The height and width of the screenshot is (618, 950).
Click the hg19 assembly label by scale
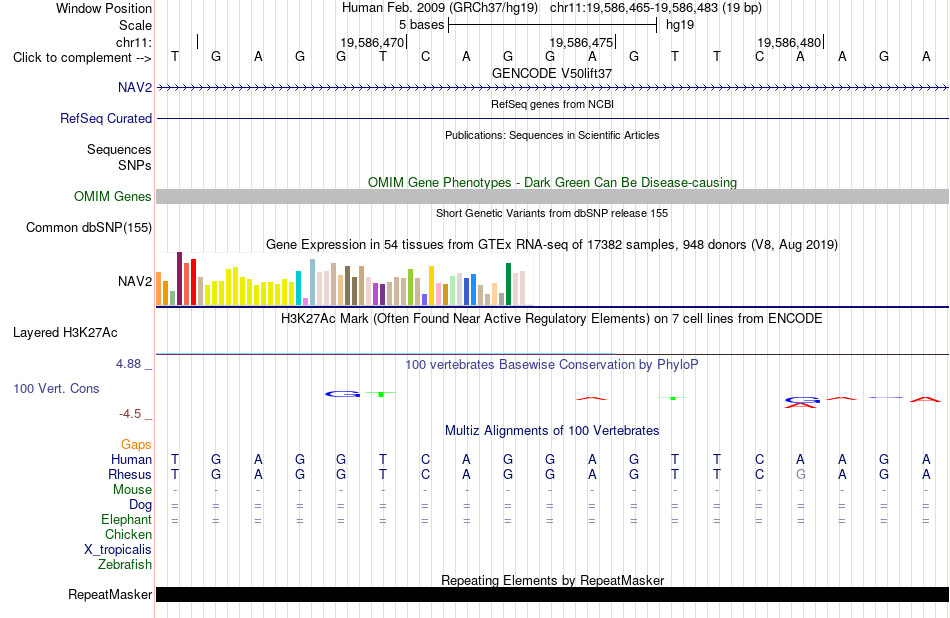click(680, 25)
